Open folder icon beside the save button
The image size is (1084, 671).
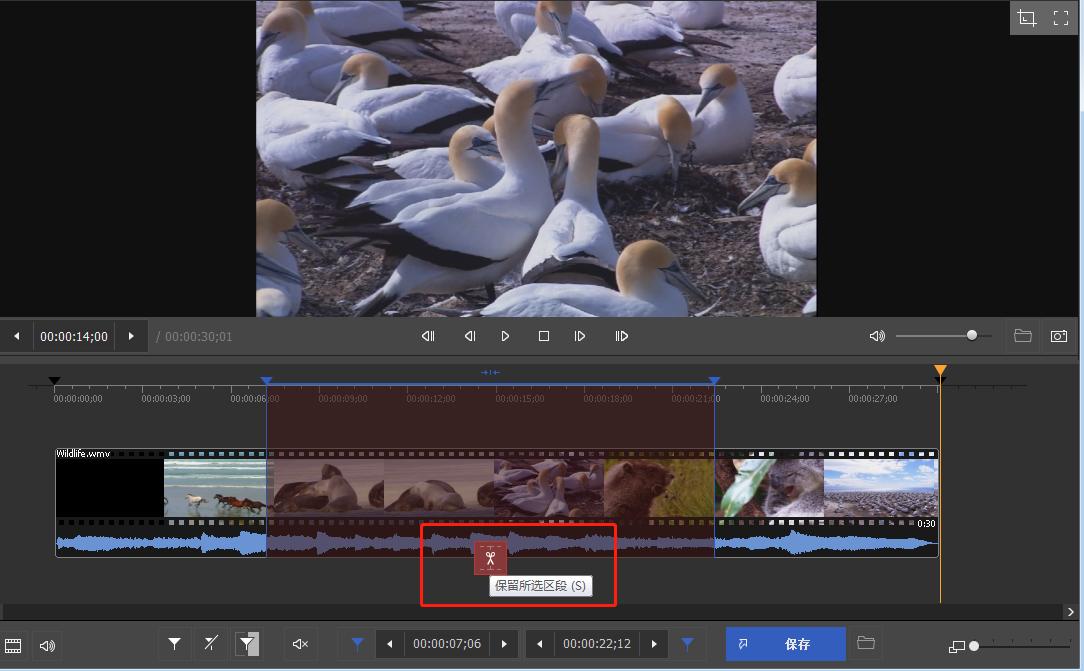click(x=866, y=643)
